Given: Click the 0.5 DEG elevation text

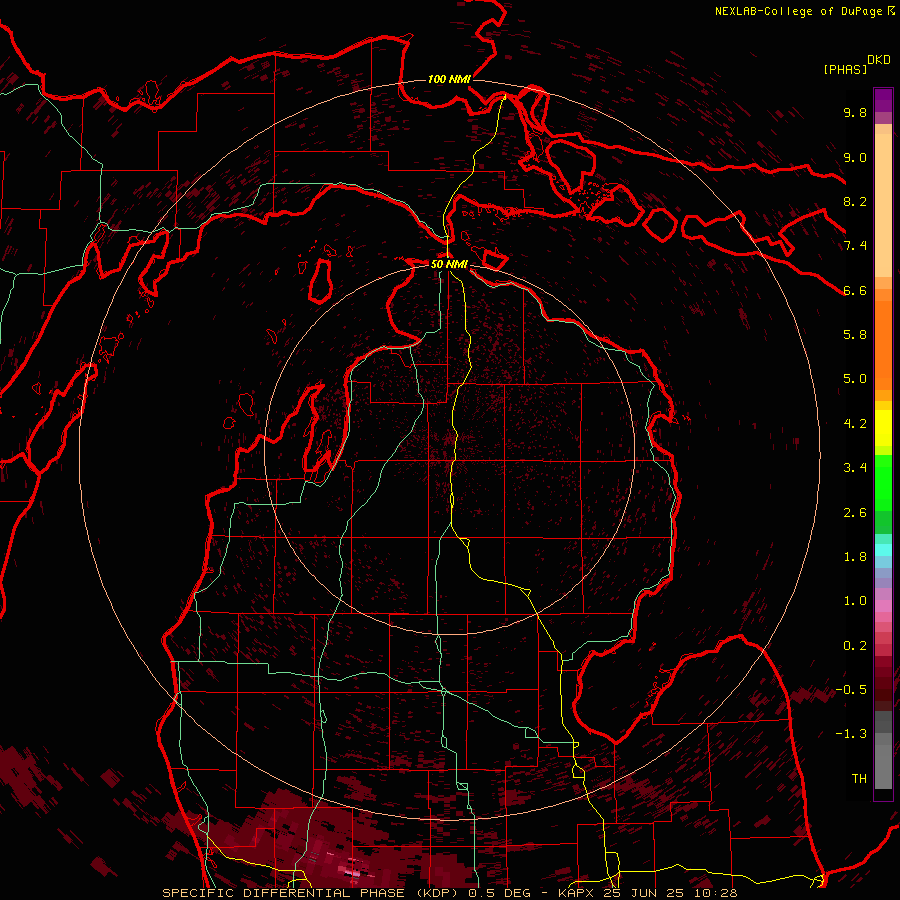Looking at the screenshot, I should click(500, 893).
